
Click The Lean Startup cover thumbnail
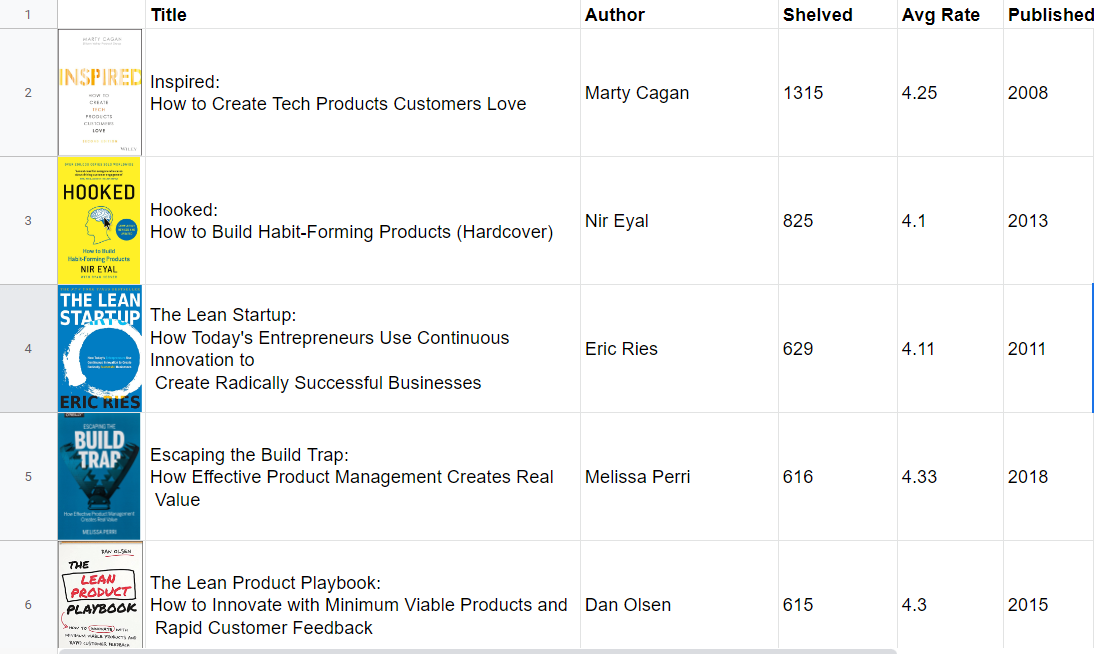(100, 348)
